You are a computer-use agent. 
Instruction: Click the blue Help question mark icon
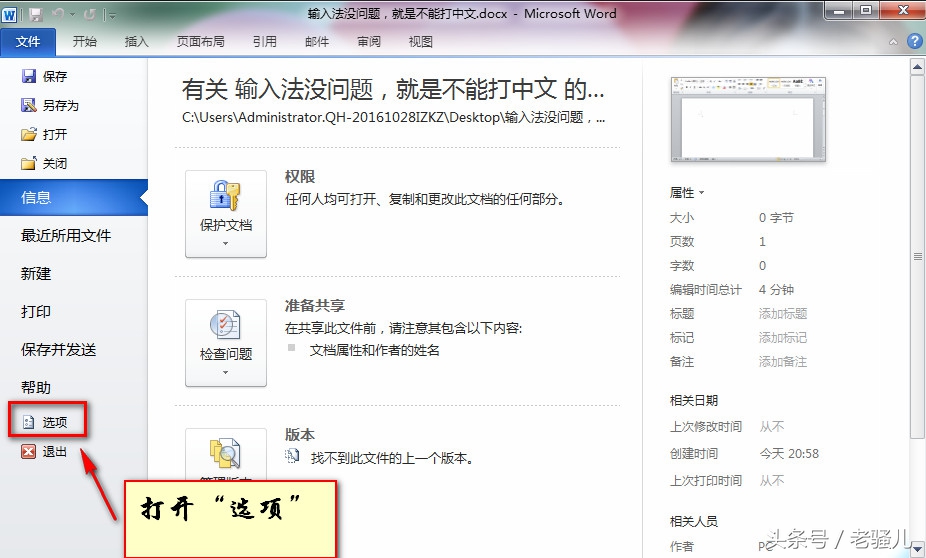pyautogui.click(x=915, y=41)
